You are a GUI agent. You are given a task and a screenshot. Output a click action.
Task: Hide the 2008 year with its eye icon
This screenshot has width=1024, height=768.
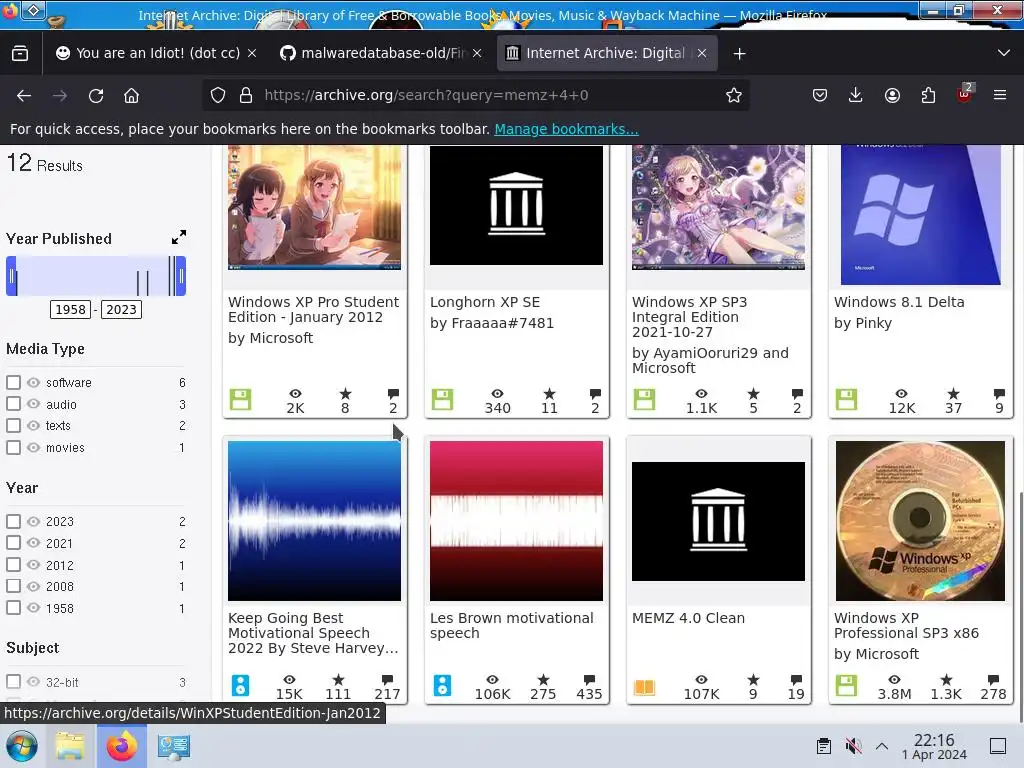click(33, 586)
